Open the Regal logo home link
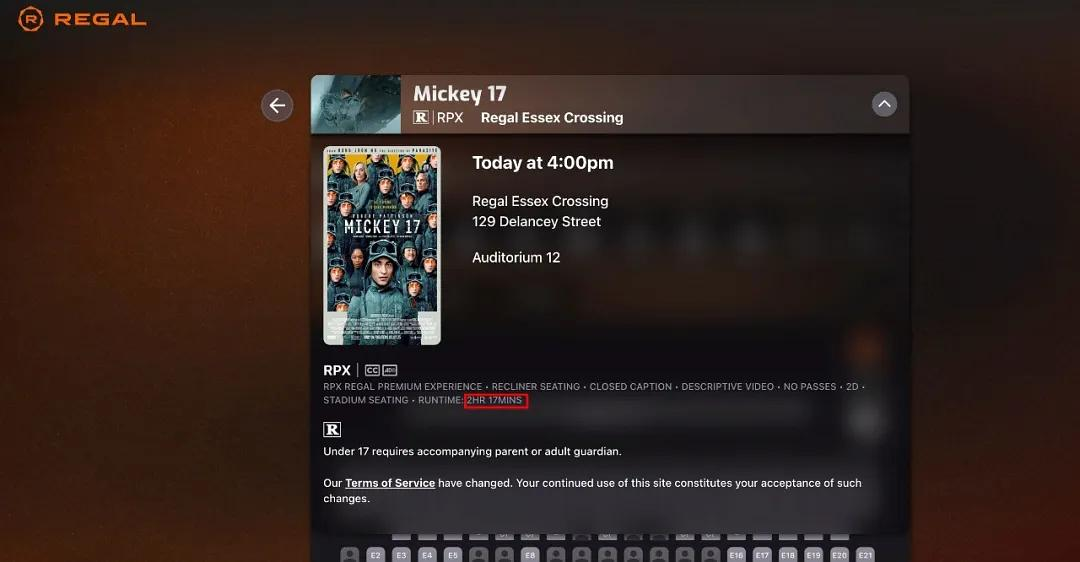The width and height of the screenshot is (1080, 562). click(x=82, y=19)
